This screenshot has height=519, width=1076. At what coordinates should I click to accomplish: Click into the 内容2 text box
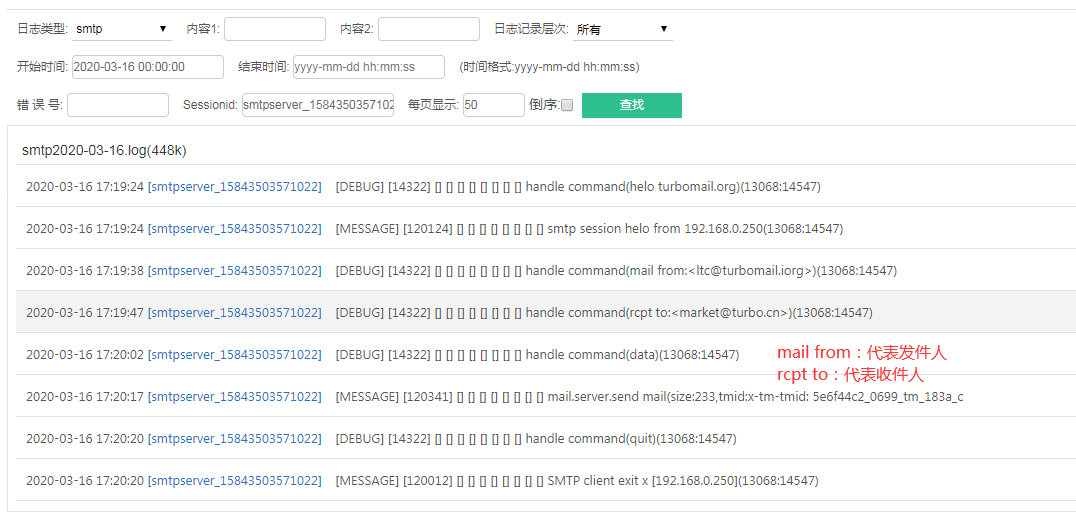pos(428,29)
